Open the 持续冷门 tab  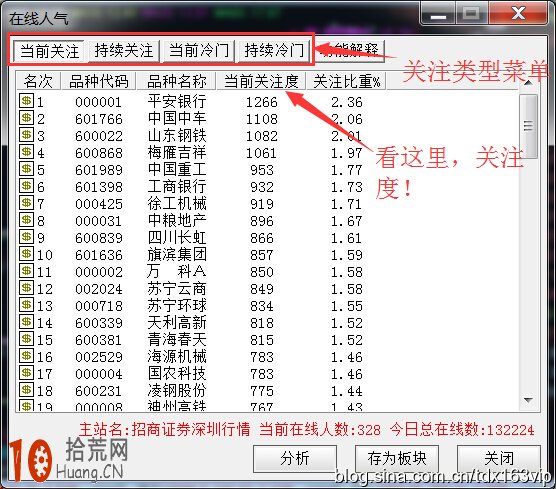click(274, 51)
